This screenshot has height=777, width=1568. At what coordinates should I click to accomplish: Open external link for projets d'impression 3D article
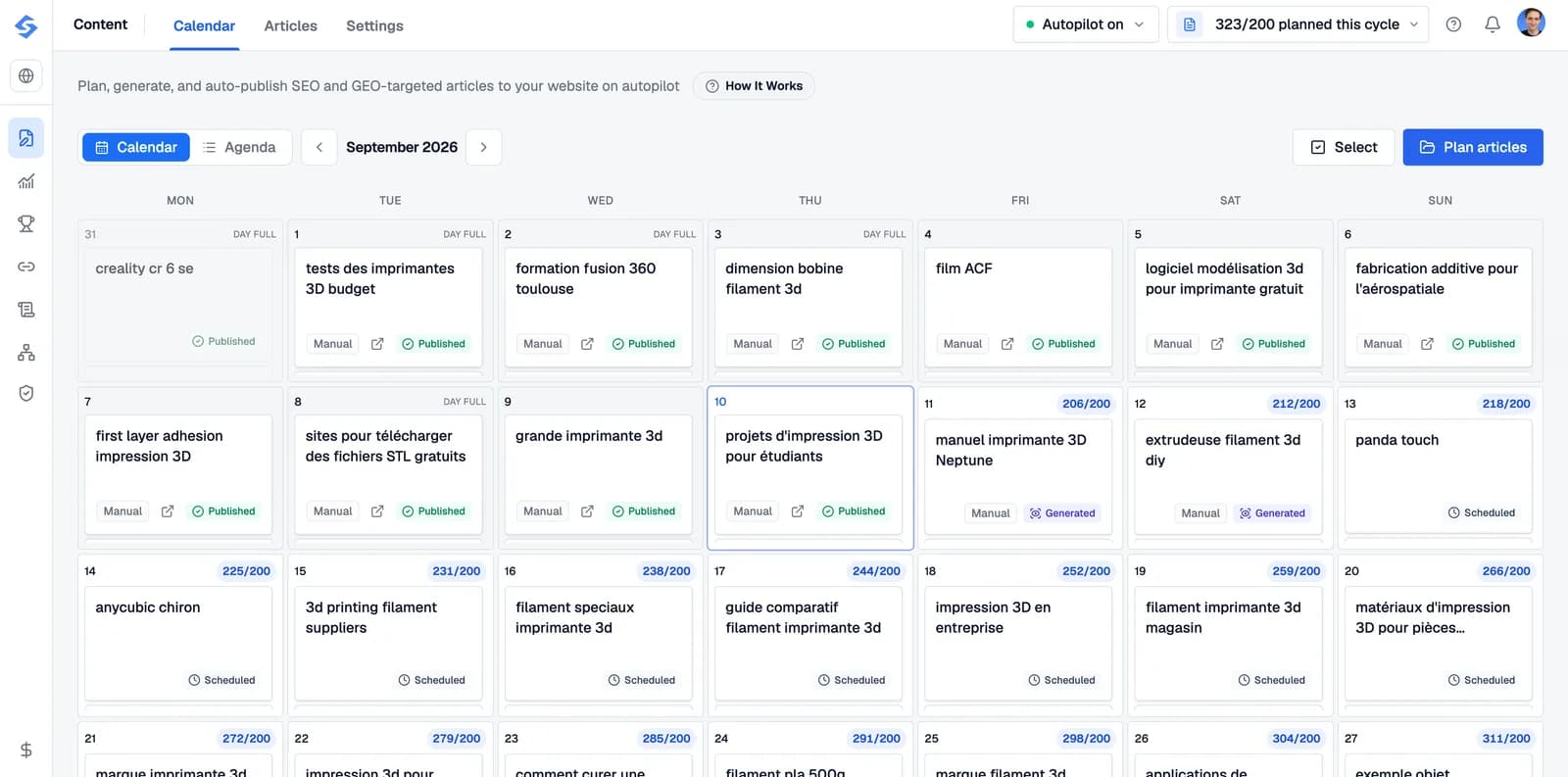[798, 511]
